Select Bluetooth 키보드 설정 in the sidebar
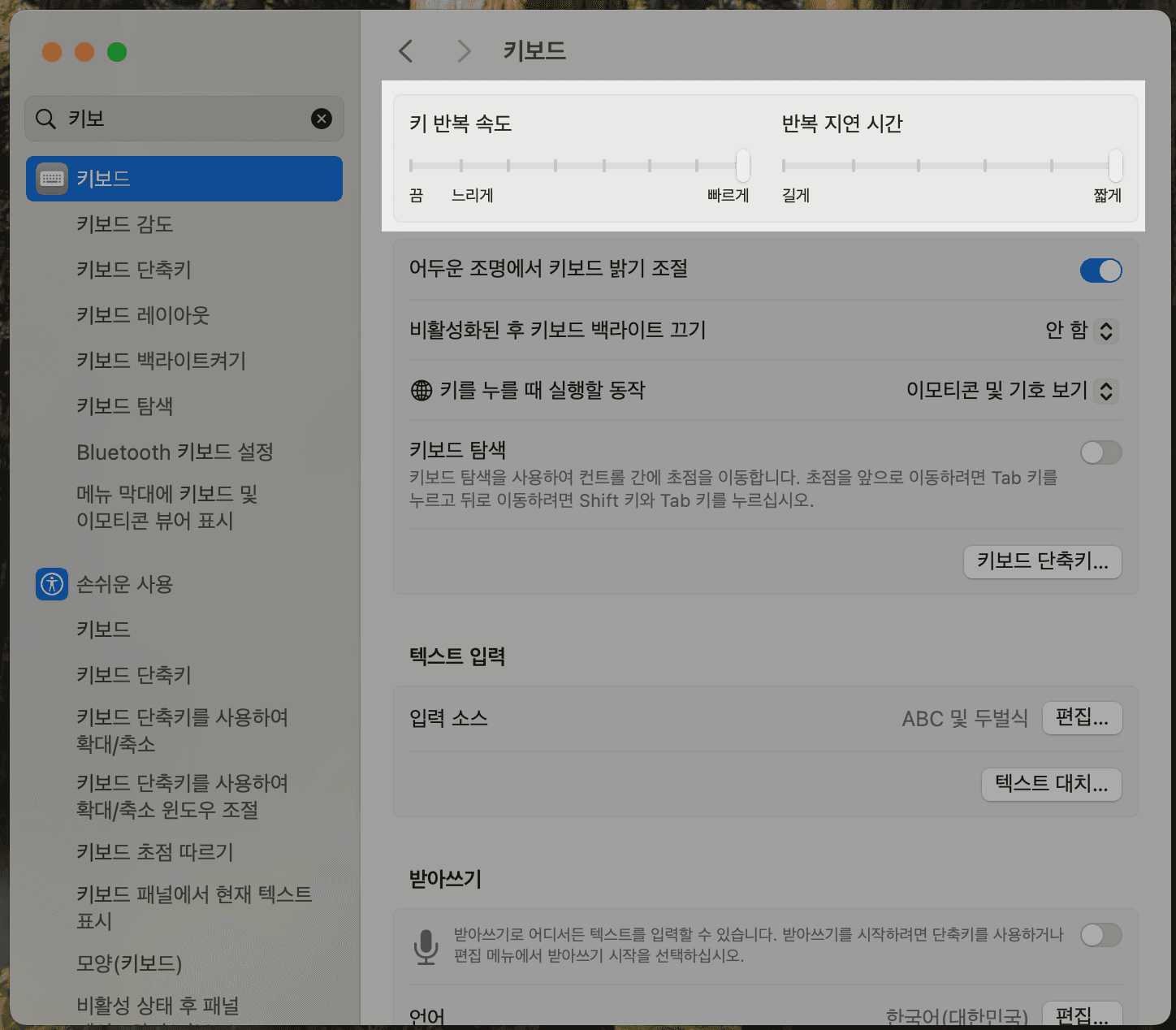The image size is (1176, 1030). click(x=175, y=452)
